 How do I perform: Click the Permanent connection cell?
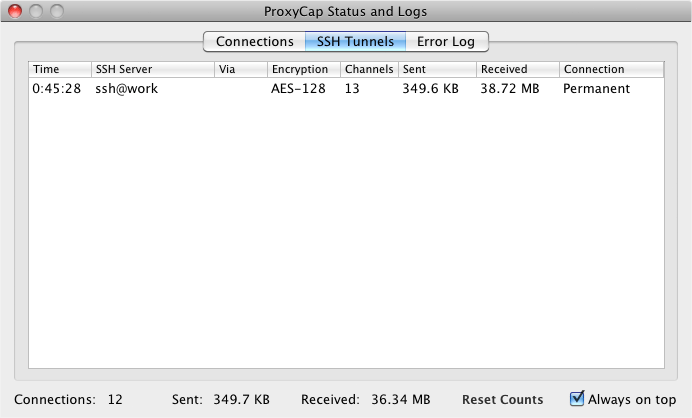[596, 88]
